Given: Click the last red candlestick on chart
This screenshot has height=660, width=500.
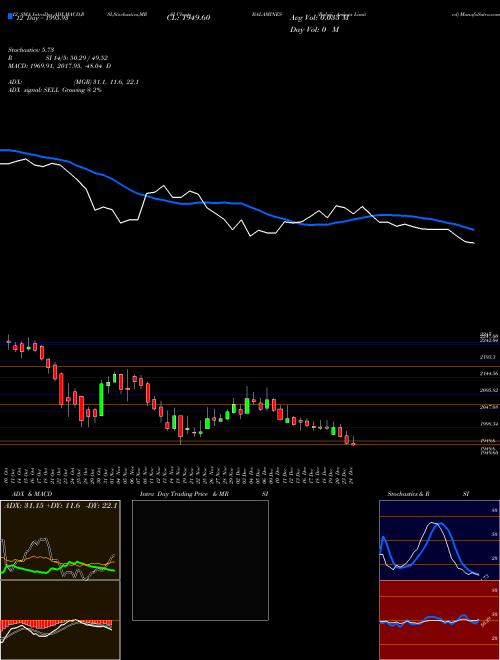Looking at the screenshot, I should point(354,444).
